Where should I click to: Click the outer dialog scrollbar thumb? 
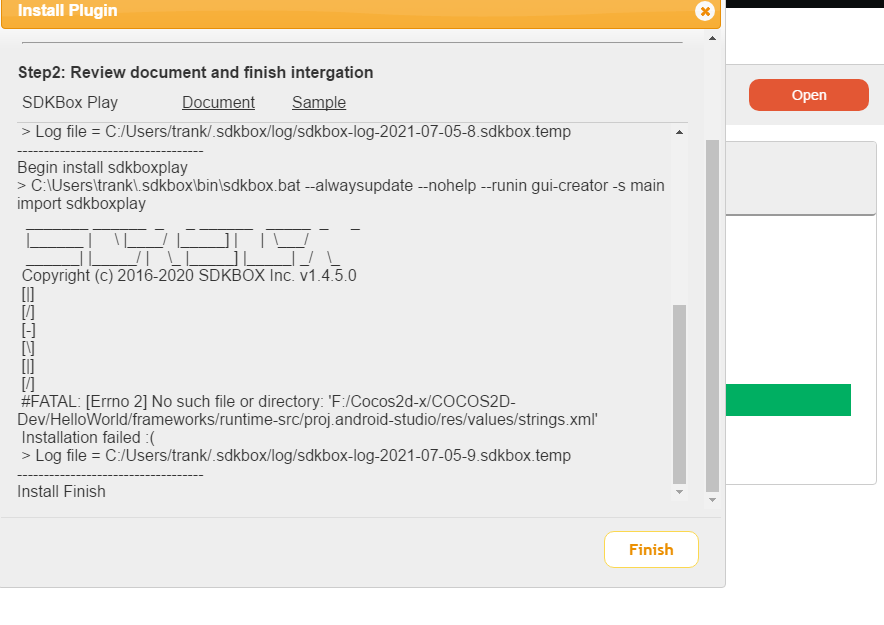(712, 316)
